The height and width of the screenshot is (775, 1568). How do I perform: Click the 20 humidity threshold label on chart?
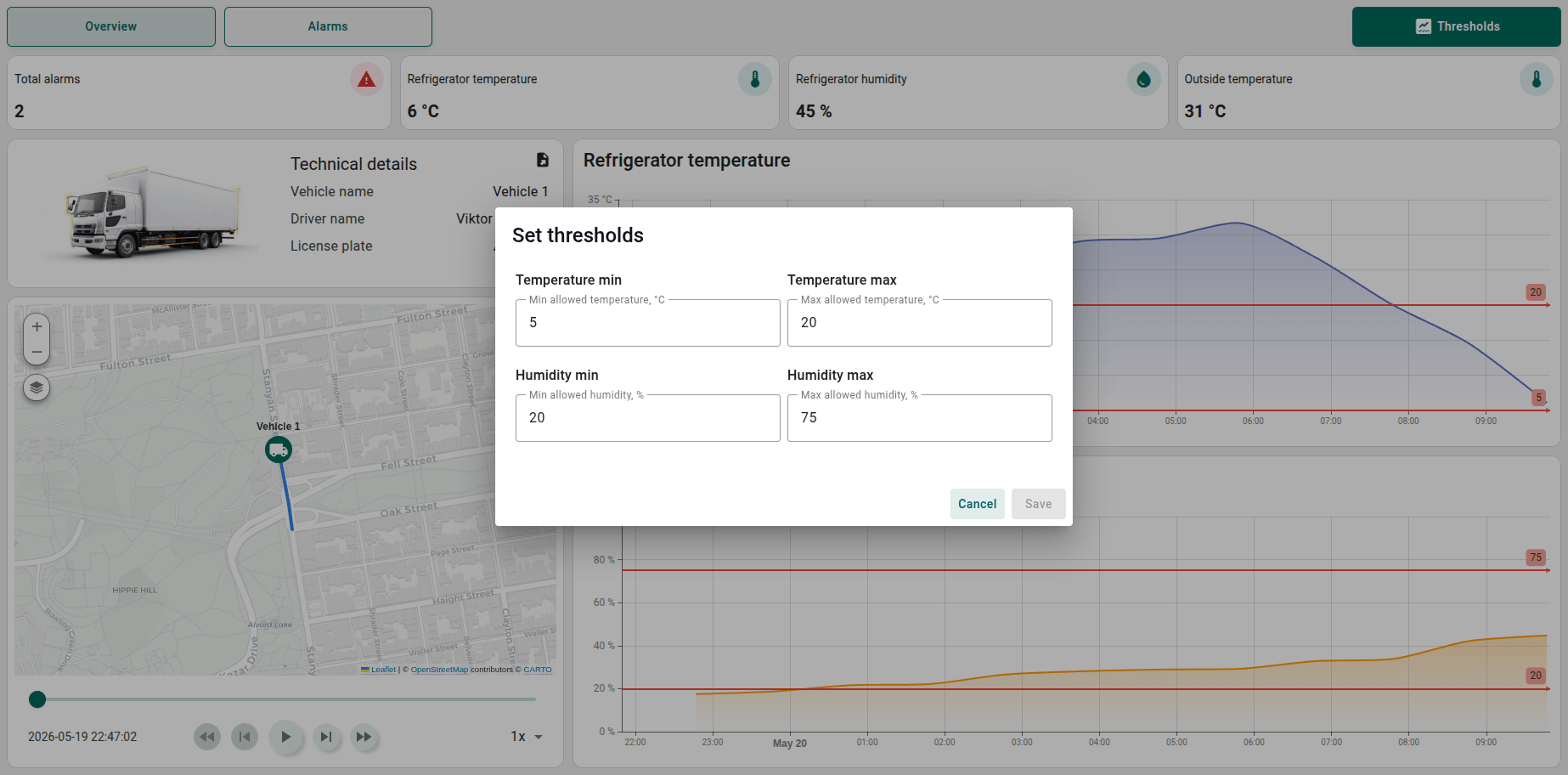tap(1536, 676)
